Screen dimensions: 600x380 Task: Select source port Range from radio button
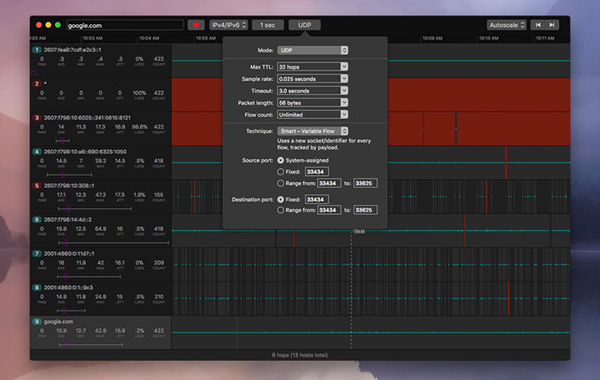pos(280,183)
